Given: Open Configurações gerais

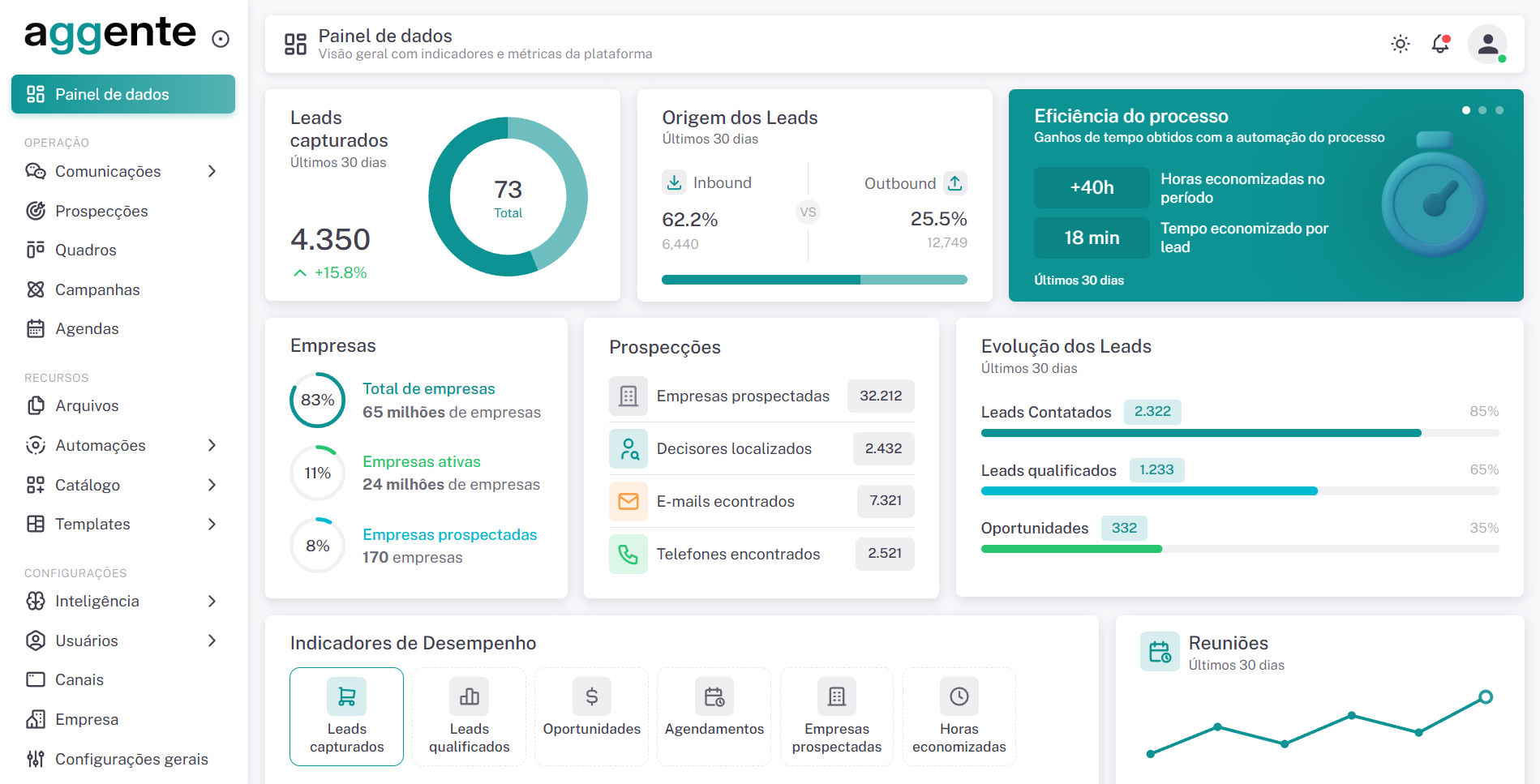Looking at the screenshot, I should click(x=131, y=759).
